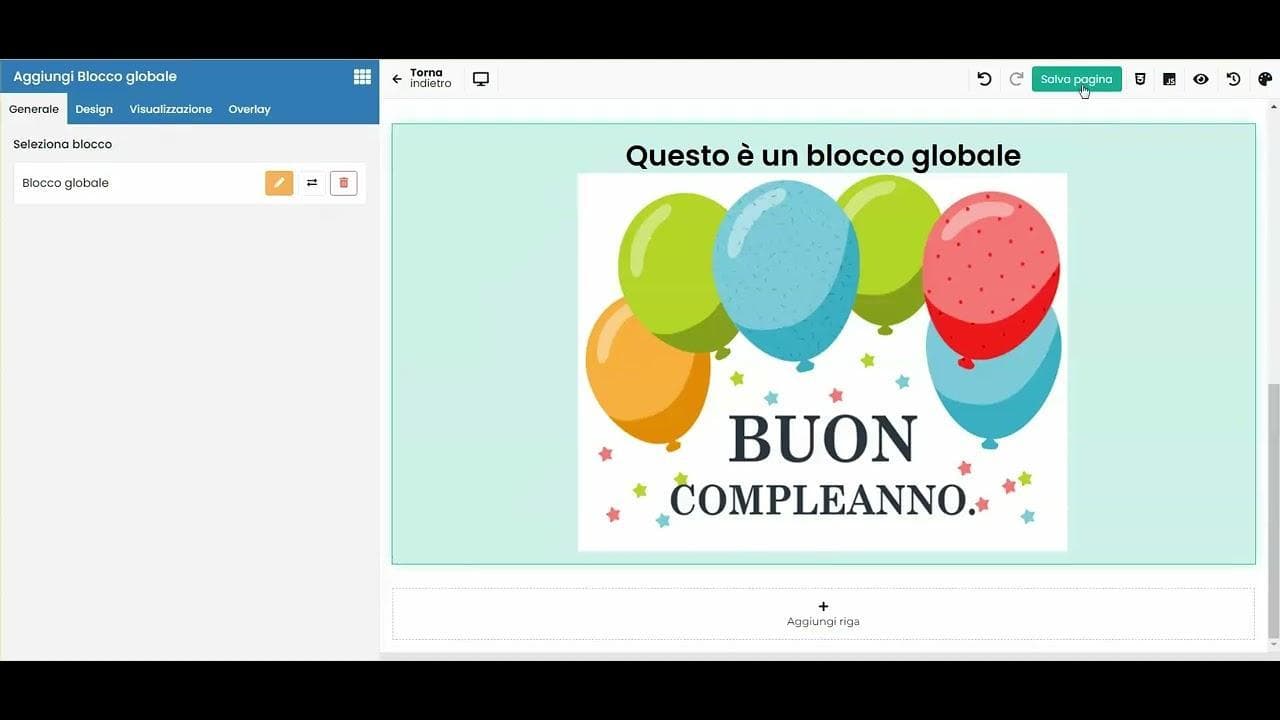Open the Visualizzazione tab
The width and height of the screenshot is (1280, 720).
(x=170, y=109)
